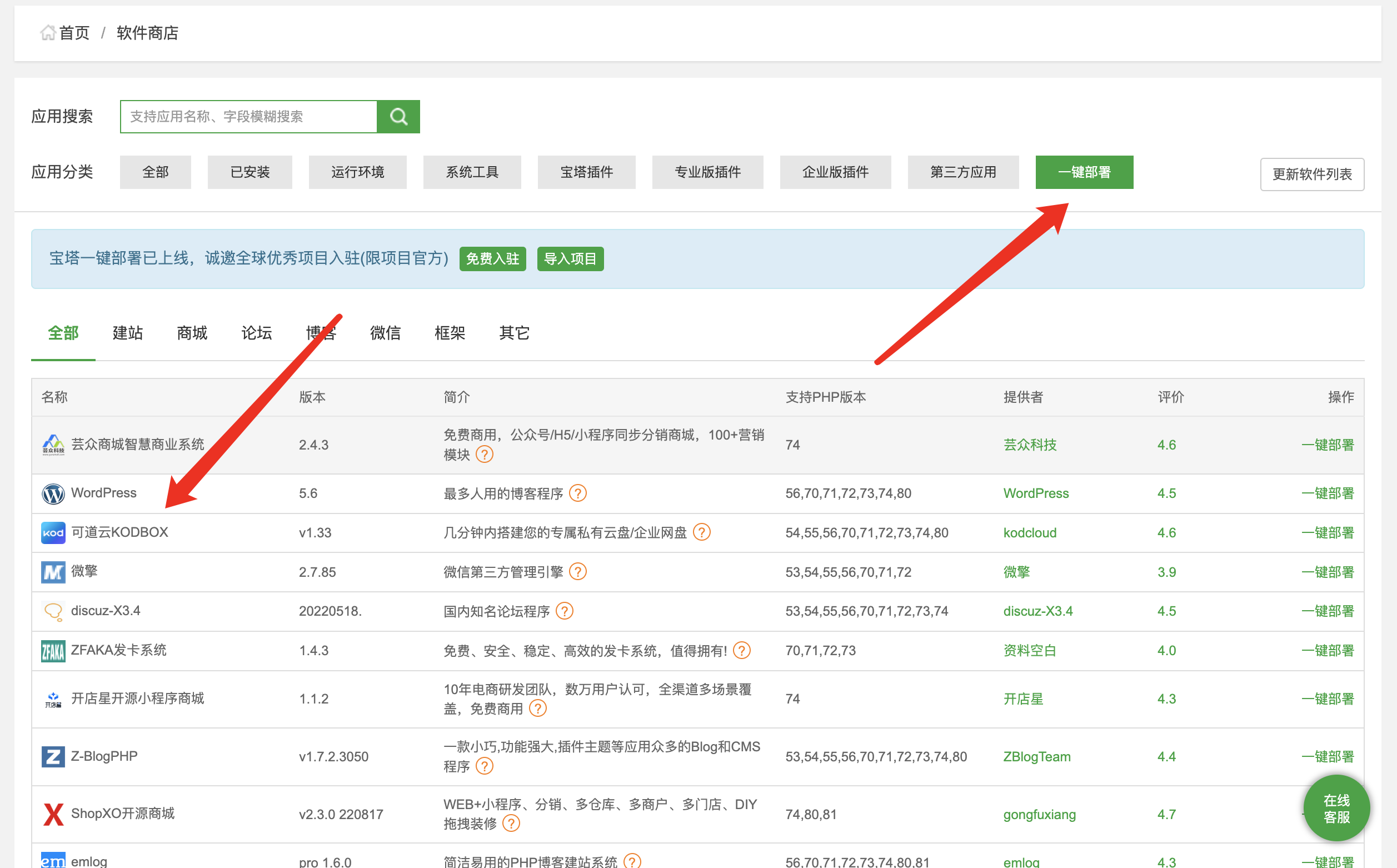The width and height of the screenshot is (1397, 868).
Task: Switch to the 商城 tab
Action: 192,333
